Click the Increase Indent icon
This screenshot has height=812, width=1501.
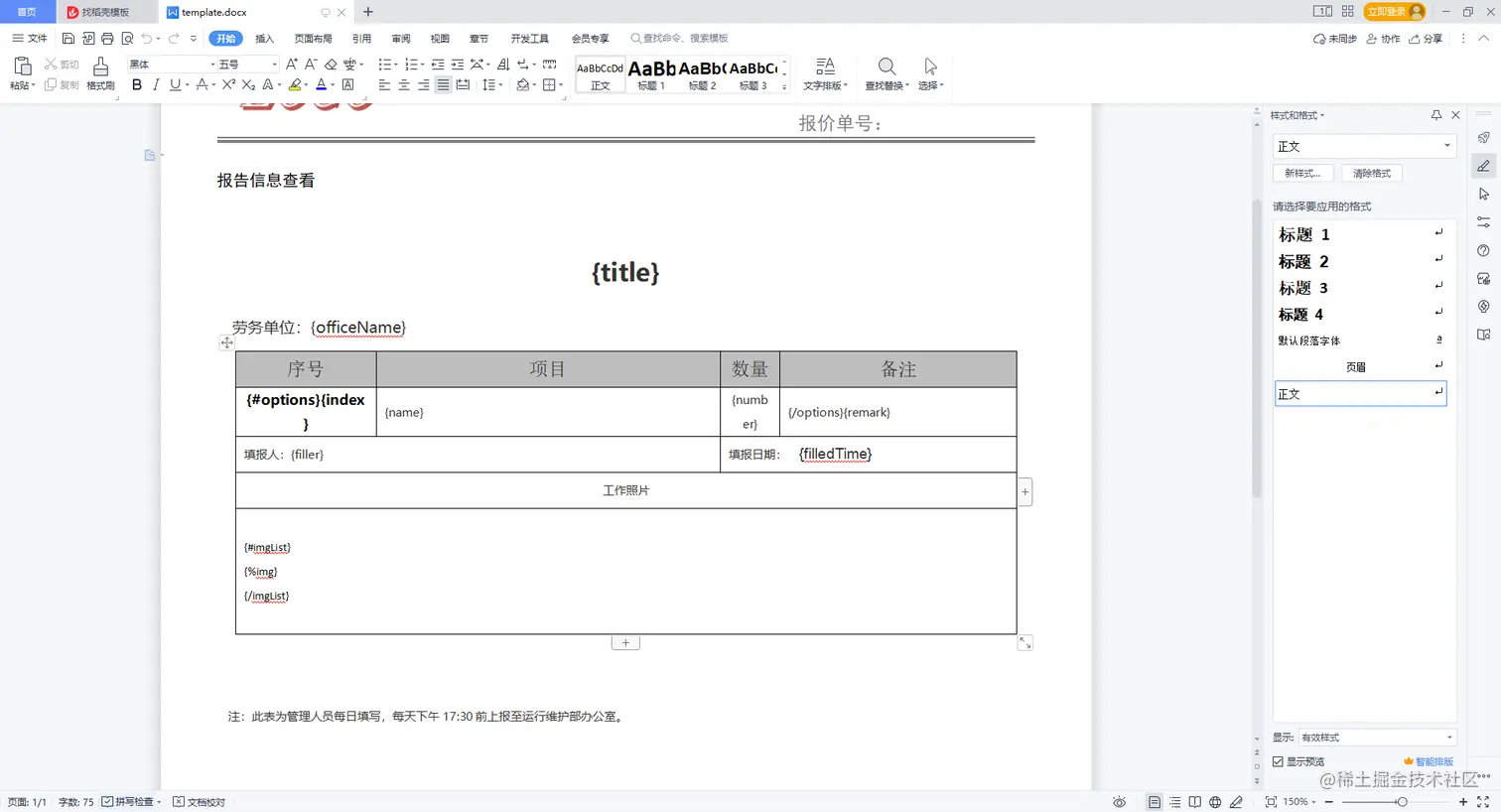[458, 65]
